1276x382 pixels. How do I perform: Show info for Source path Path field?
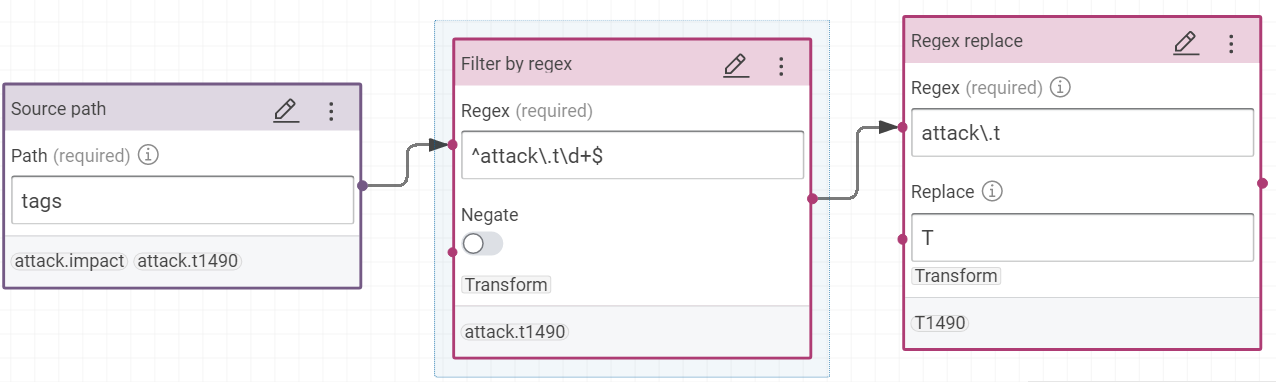point(148,155)
